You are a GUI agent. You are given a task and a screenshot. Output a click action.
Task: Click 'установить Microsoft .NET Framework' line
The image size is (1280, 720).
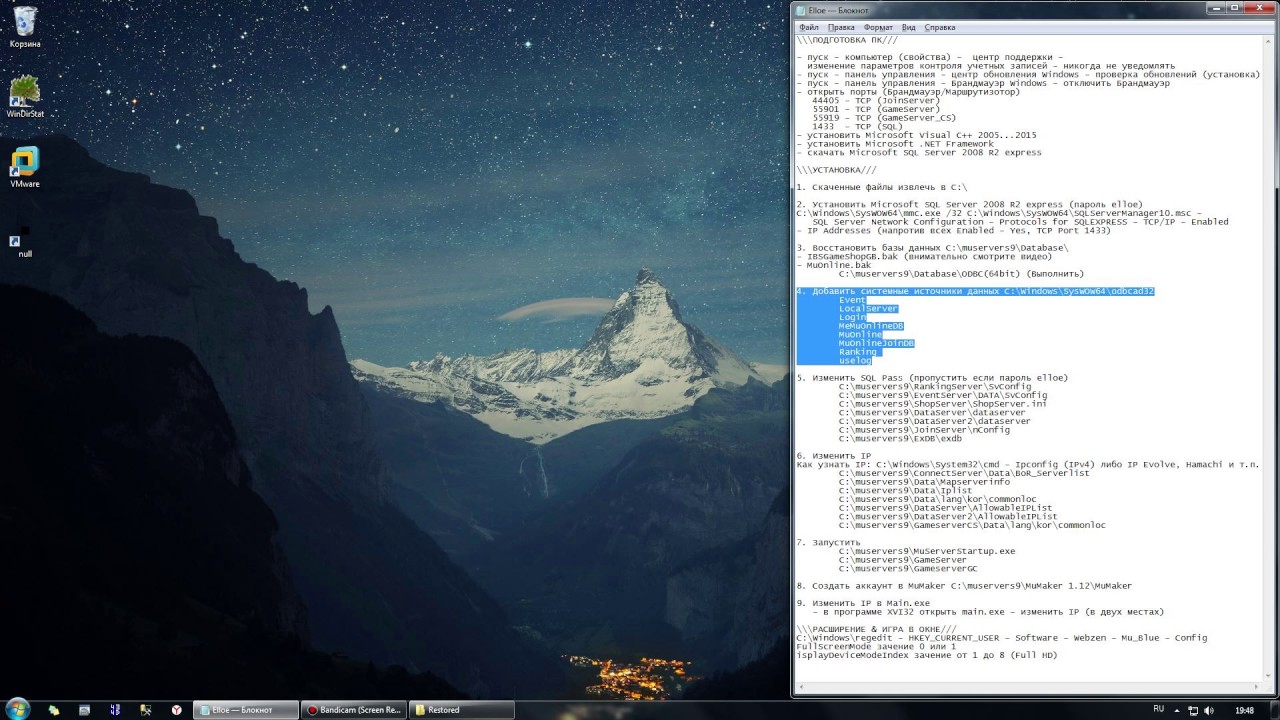[x=895, y=144]
